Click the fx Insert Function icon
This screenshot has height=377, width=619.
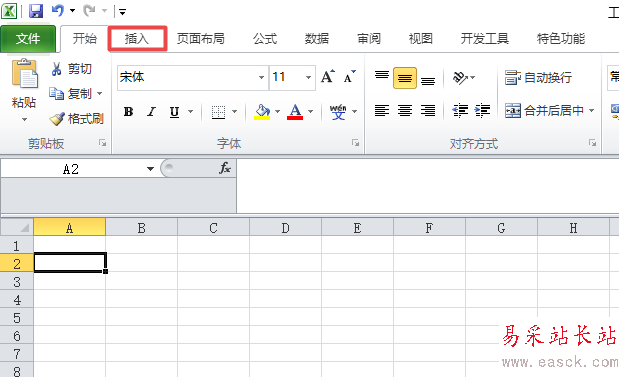(225, 168)
